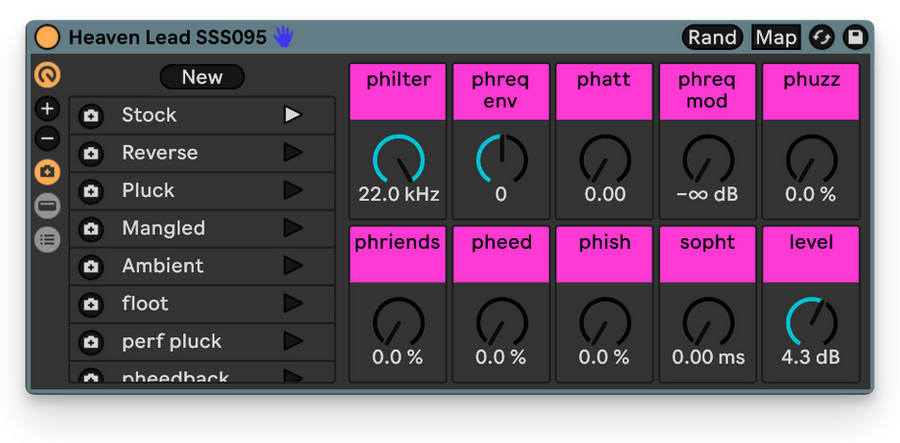Click the blue hand icon beside the title
This screenshot has height=443, width=900.
click(x=283, y=37)
